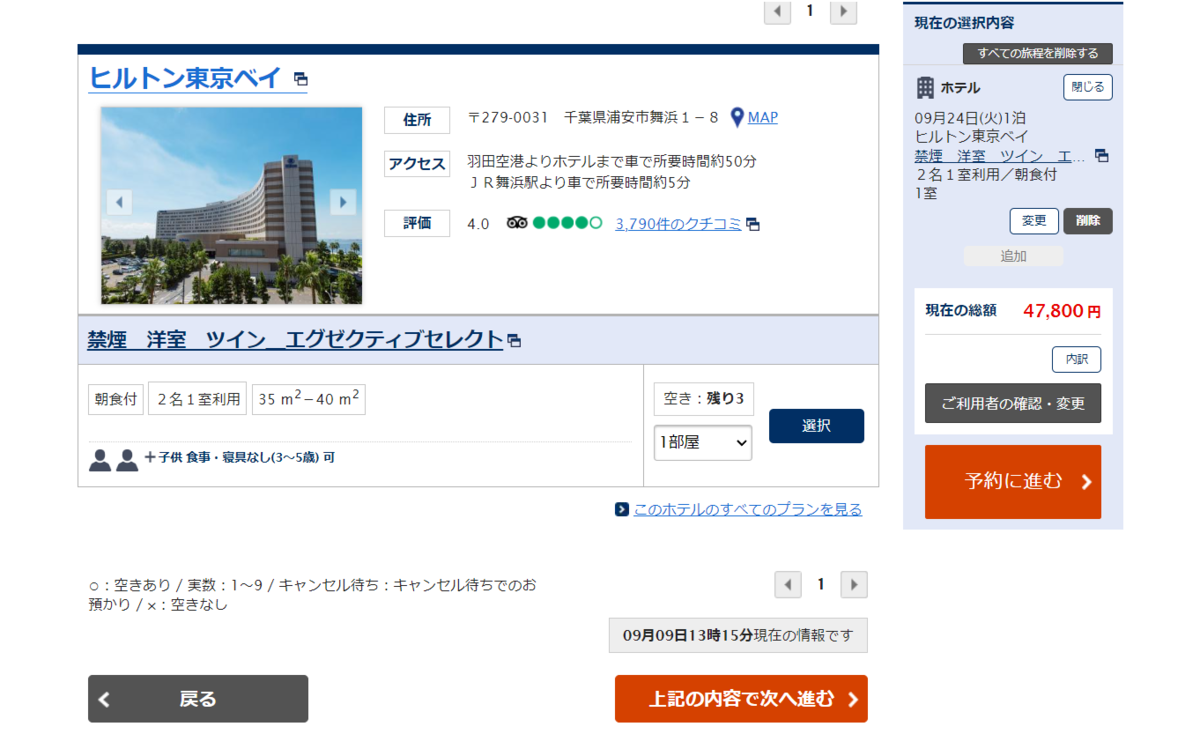The height and width of the screenshot is (734, 1200).
Task: Click the greyed 追加 button
Action: coord(1013,256)
